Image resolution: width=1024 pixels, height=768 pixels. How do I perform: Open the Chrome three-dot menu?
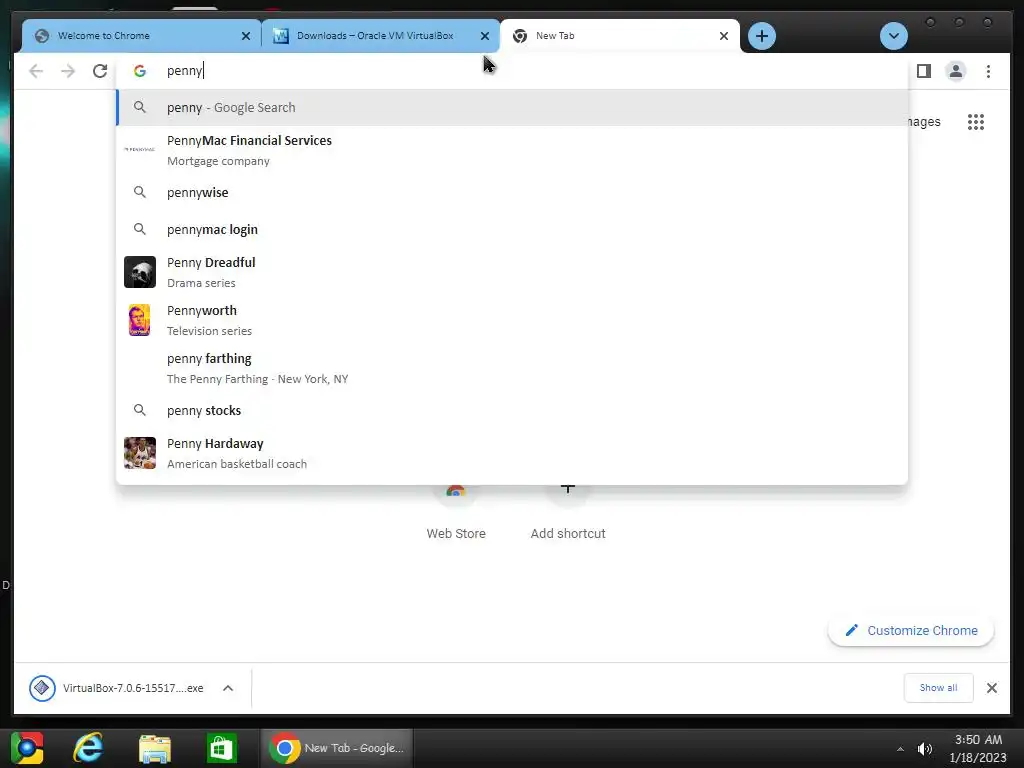988,71
